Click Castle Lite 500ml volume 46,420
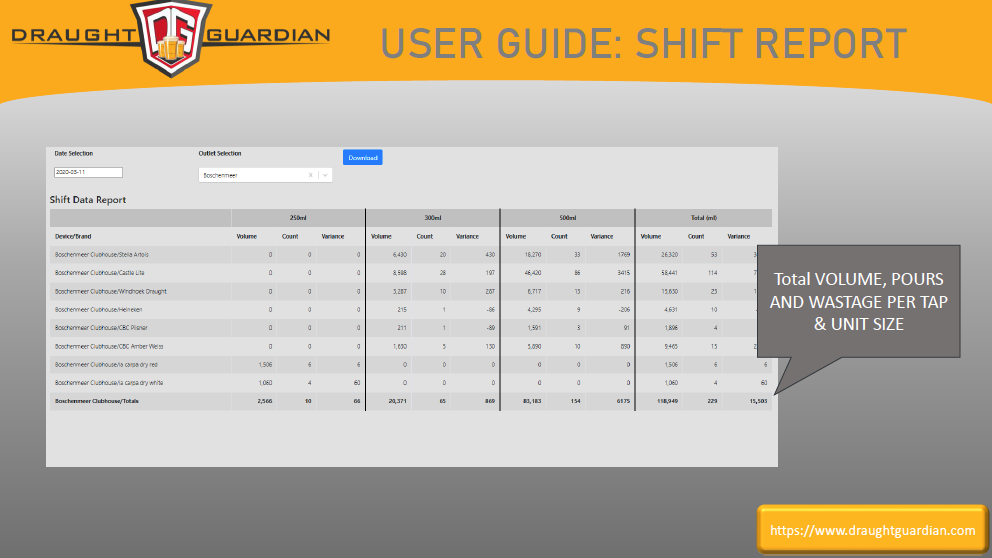The width and height of the screenshot is (992, 558). coord(533,273)
